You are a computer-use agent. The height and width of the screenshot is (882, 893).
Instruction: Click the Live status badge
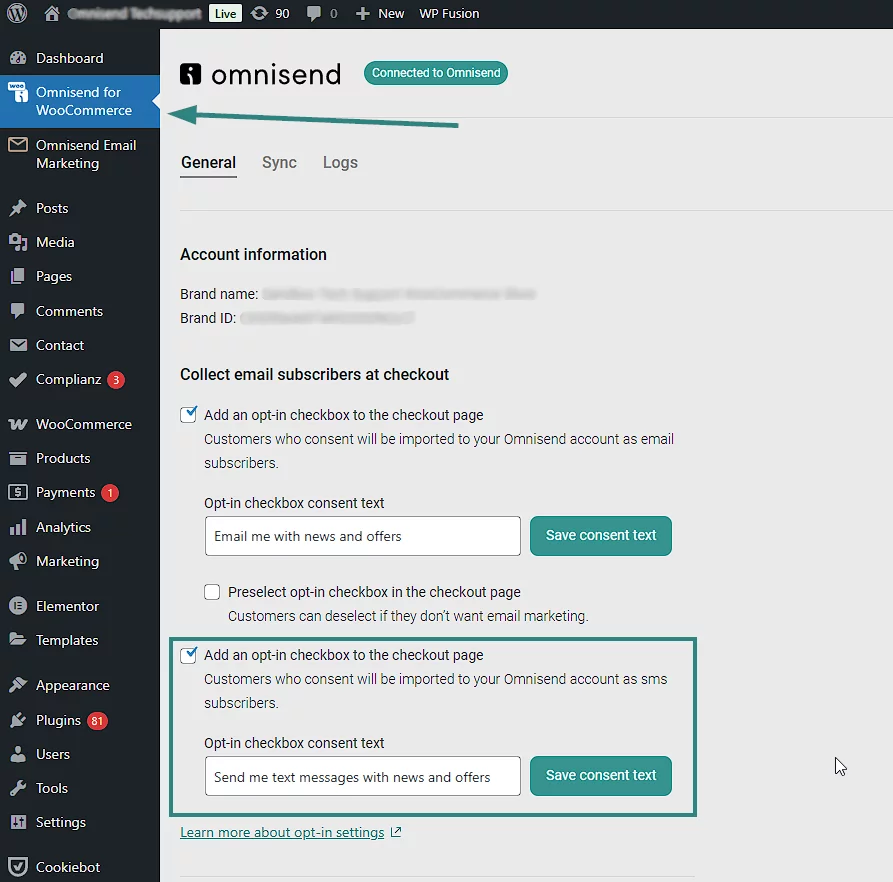pos(226,14)
